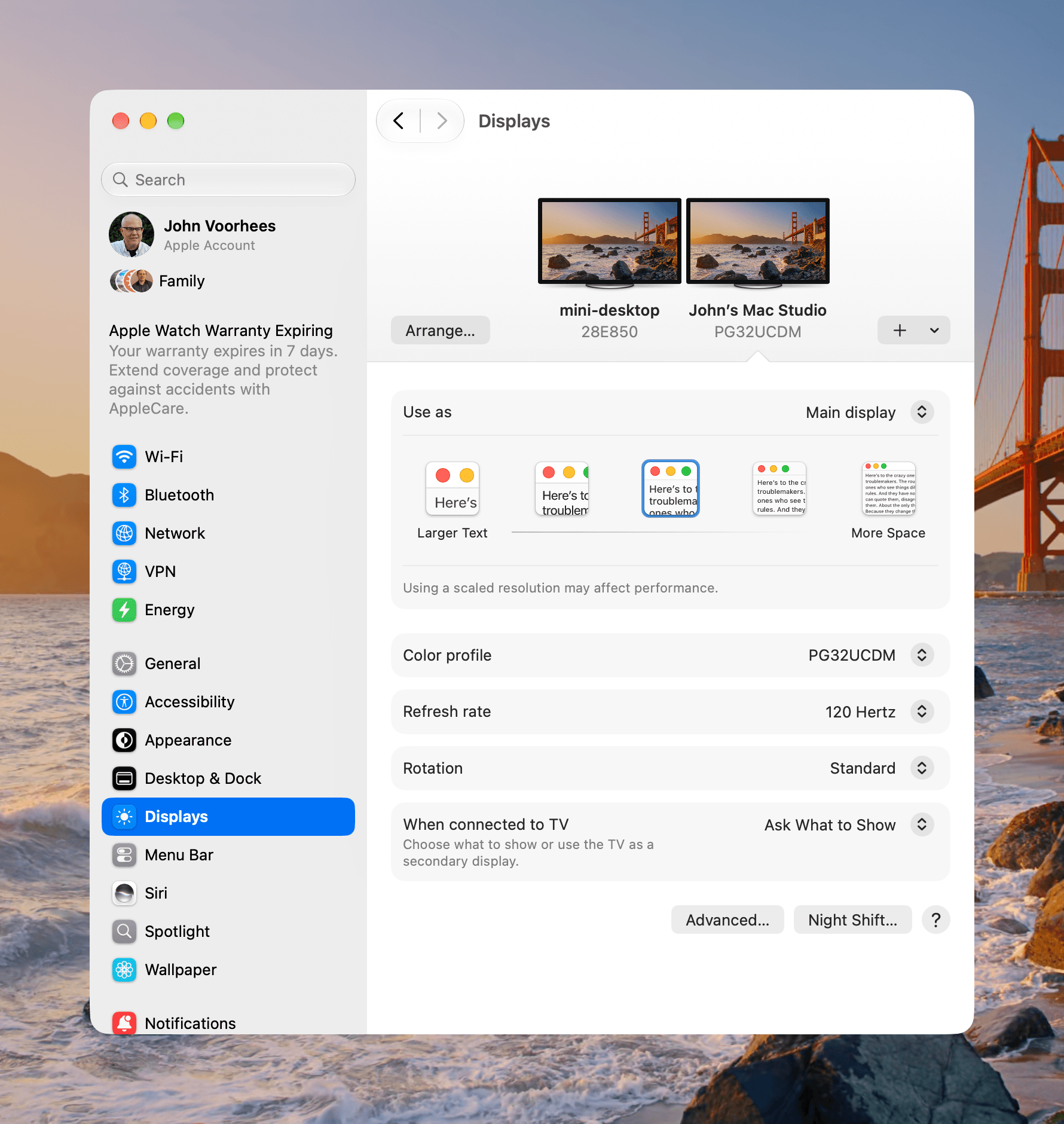Open Wallpaper settings pane
Image resolution: width=1064 pixels, height=1124 pixels.
(228, 970)
